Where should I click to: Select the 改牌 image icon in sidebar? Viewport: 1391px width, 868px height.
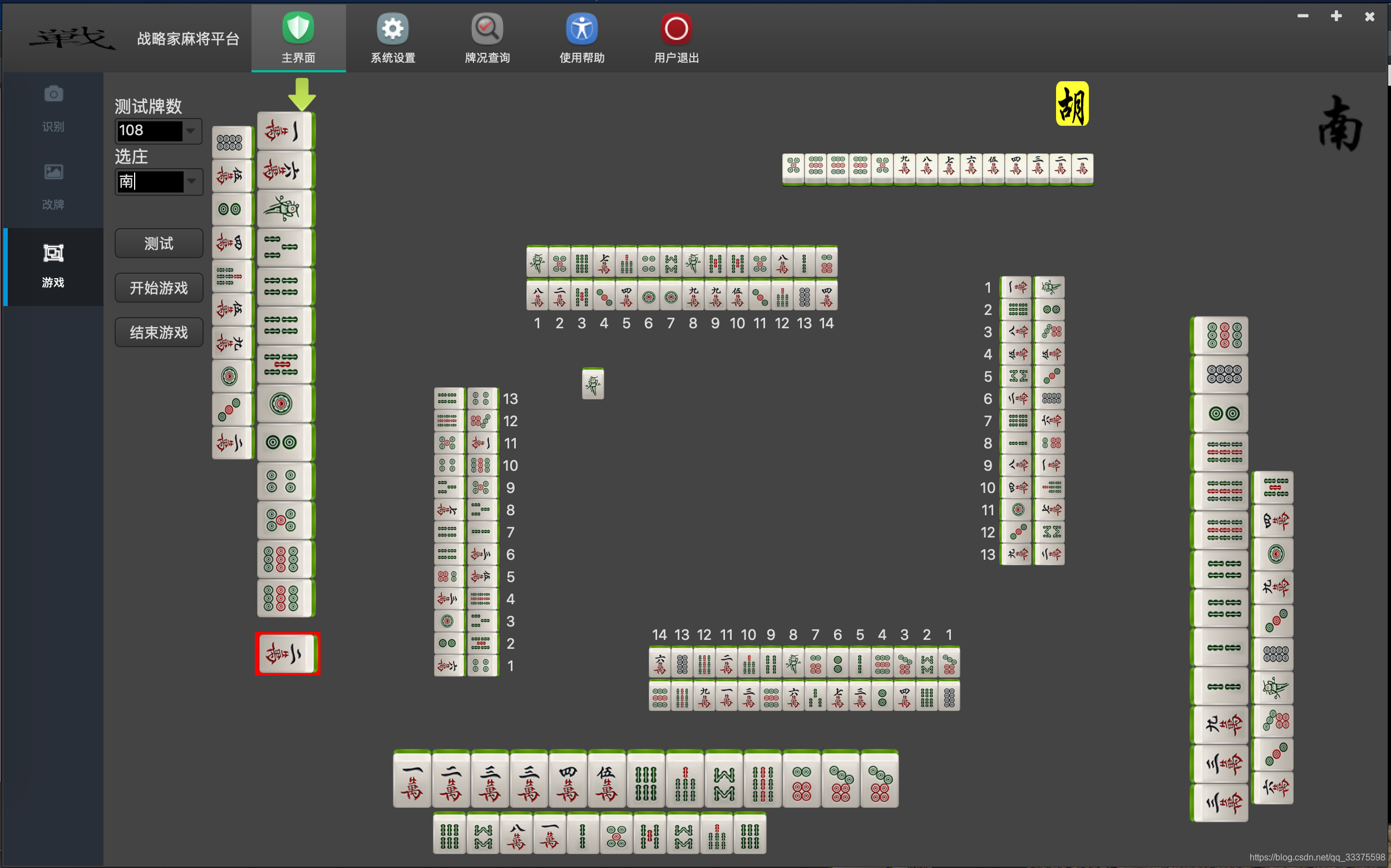coord(53,171)
